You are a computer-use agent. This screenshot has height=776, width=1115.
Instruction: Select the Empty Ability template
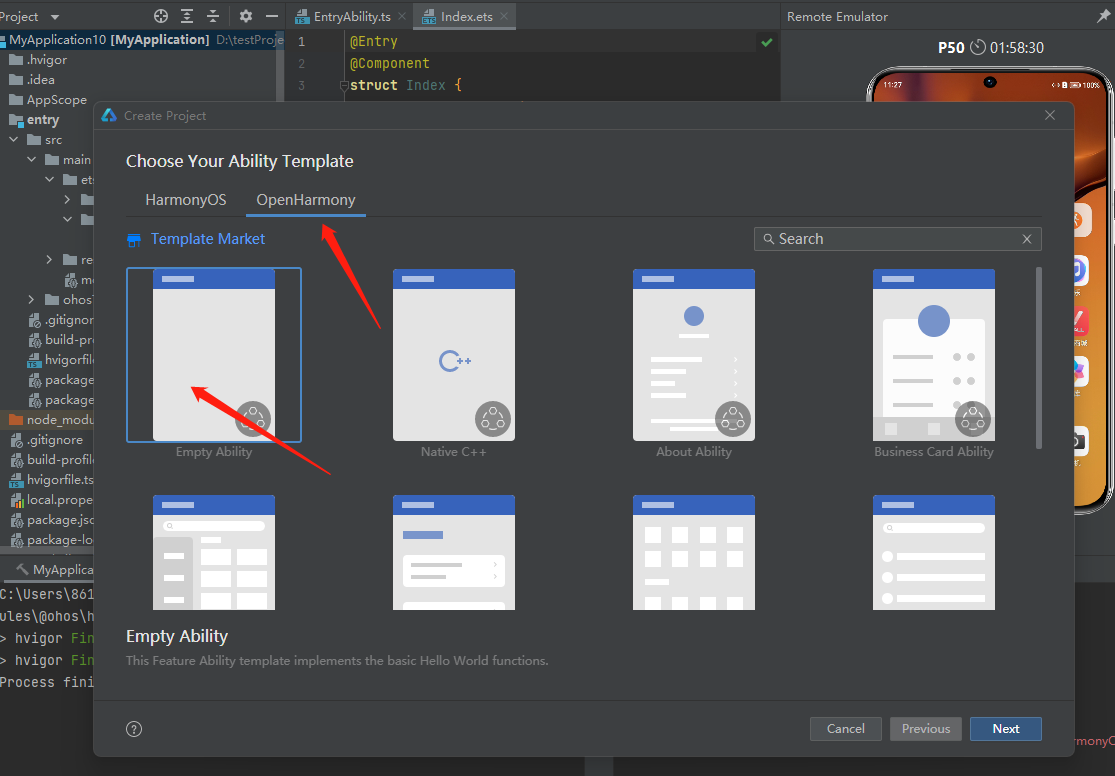[x=214, y=355]
